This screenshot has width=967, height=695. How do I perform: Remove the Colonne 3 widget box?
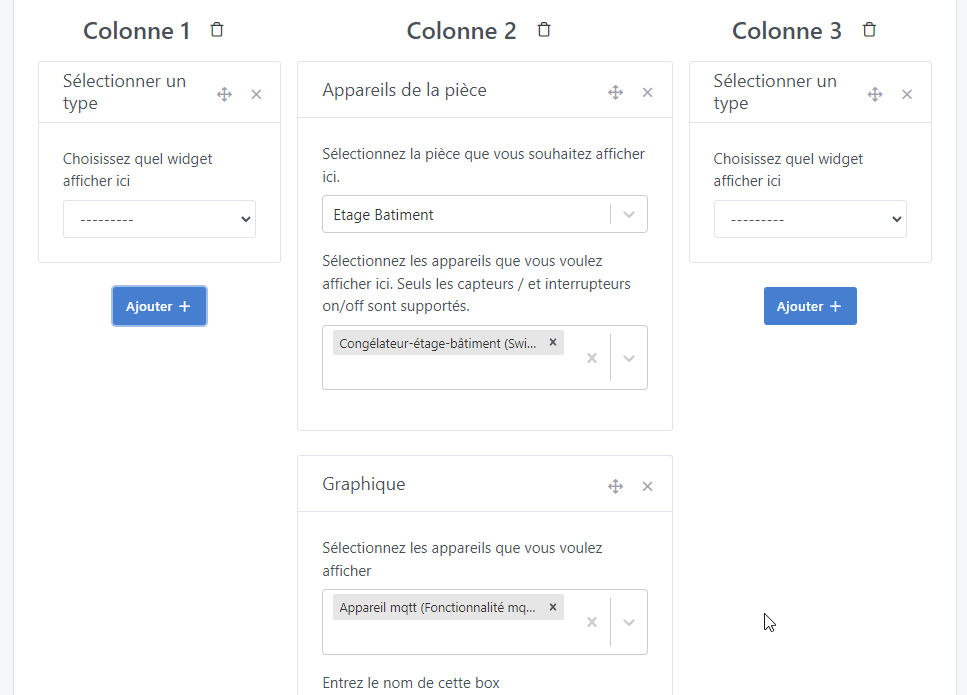pos(907,95)
